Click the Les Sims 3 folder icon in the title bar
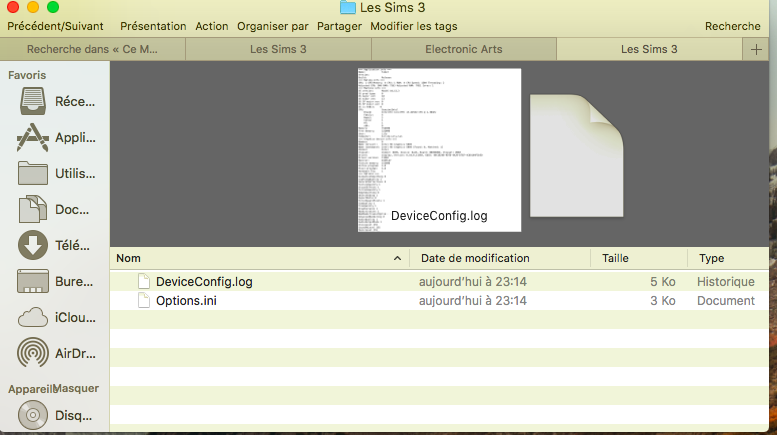777x435 pixels. (348, 7)
